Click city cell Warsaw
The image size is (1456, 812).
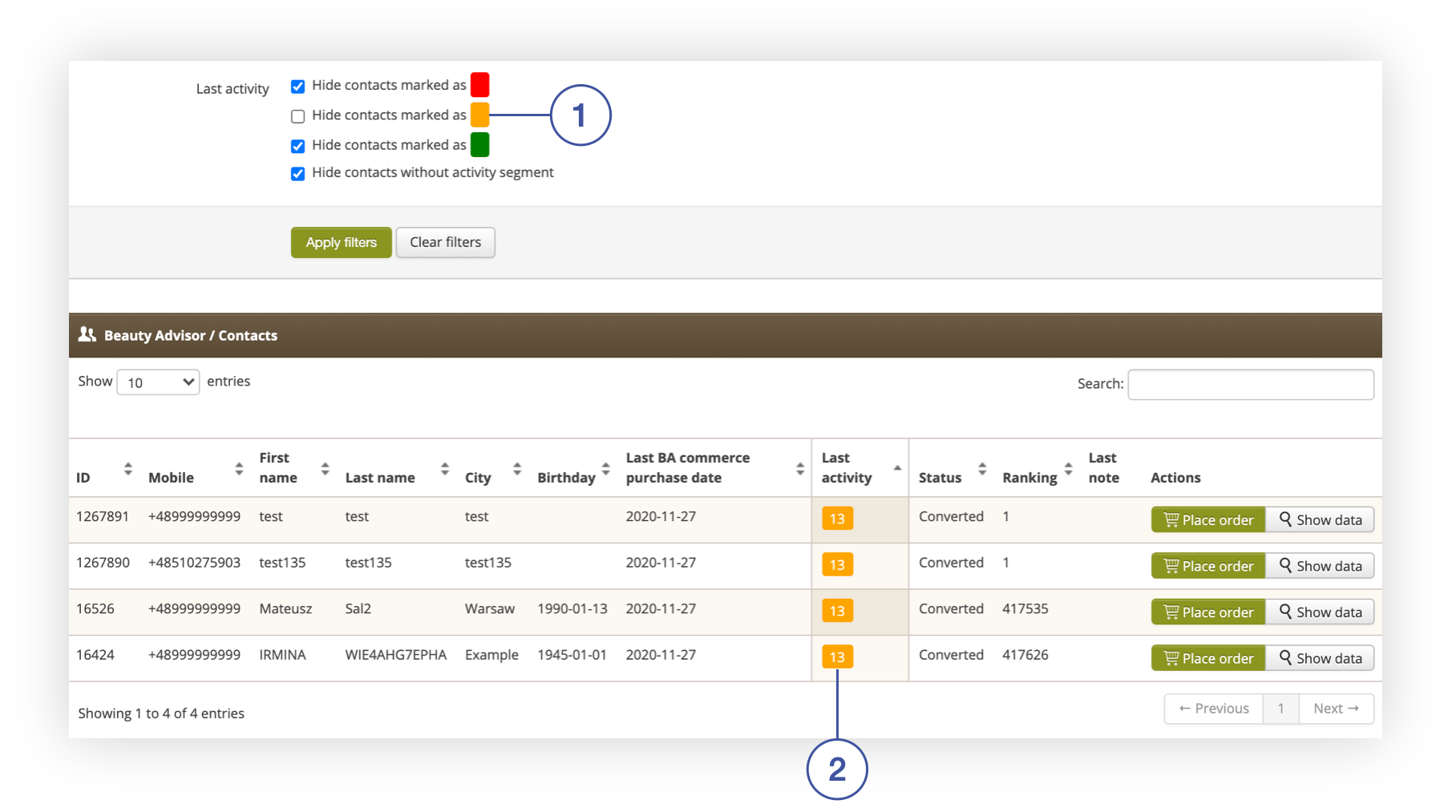pos(490,609)
